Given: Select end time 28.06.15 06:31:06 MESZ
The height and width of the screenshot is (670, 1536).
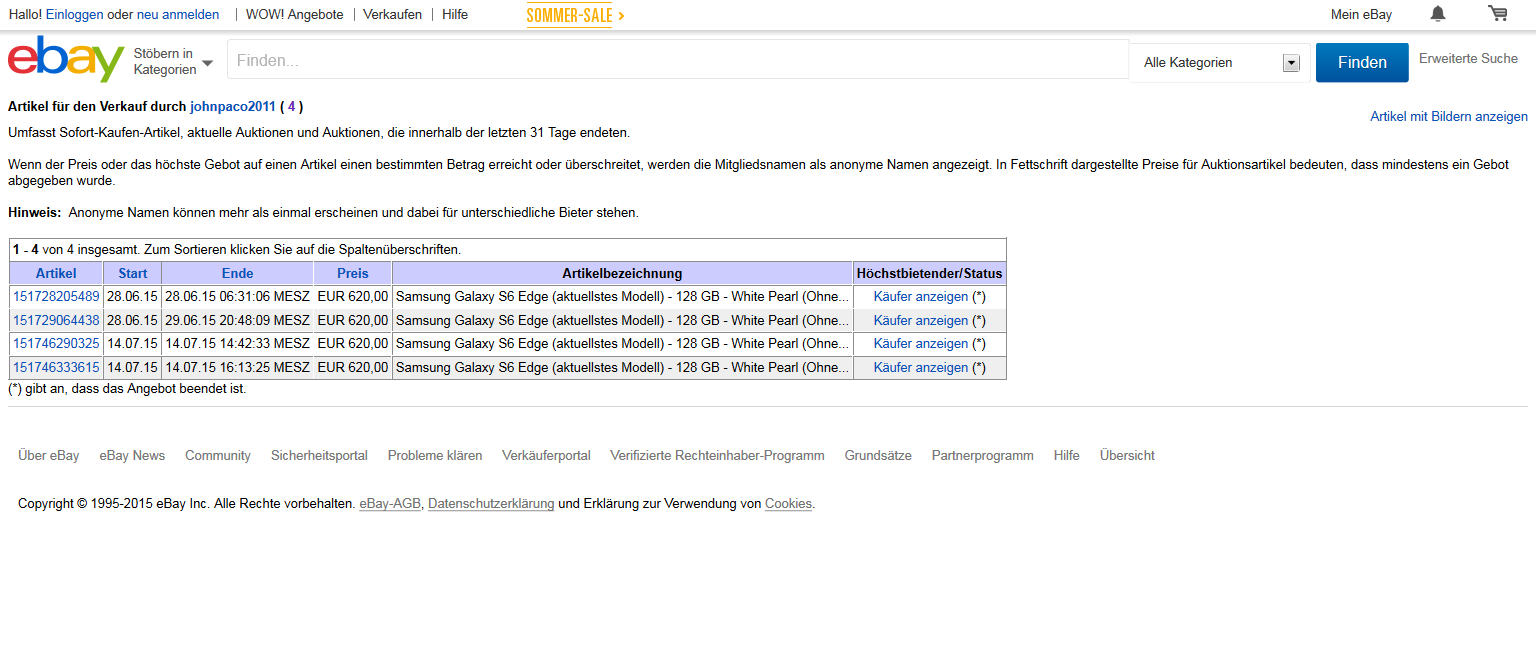Looking at the screenshot, I should (237, 297).
